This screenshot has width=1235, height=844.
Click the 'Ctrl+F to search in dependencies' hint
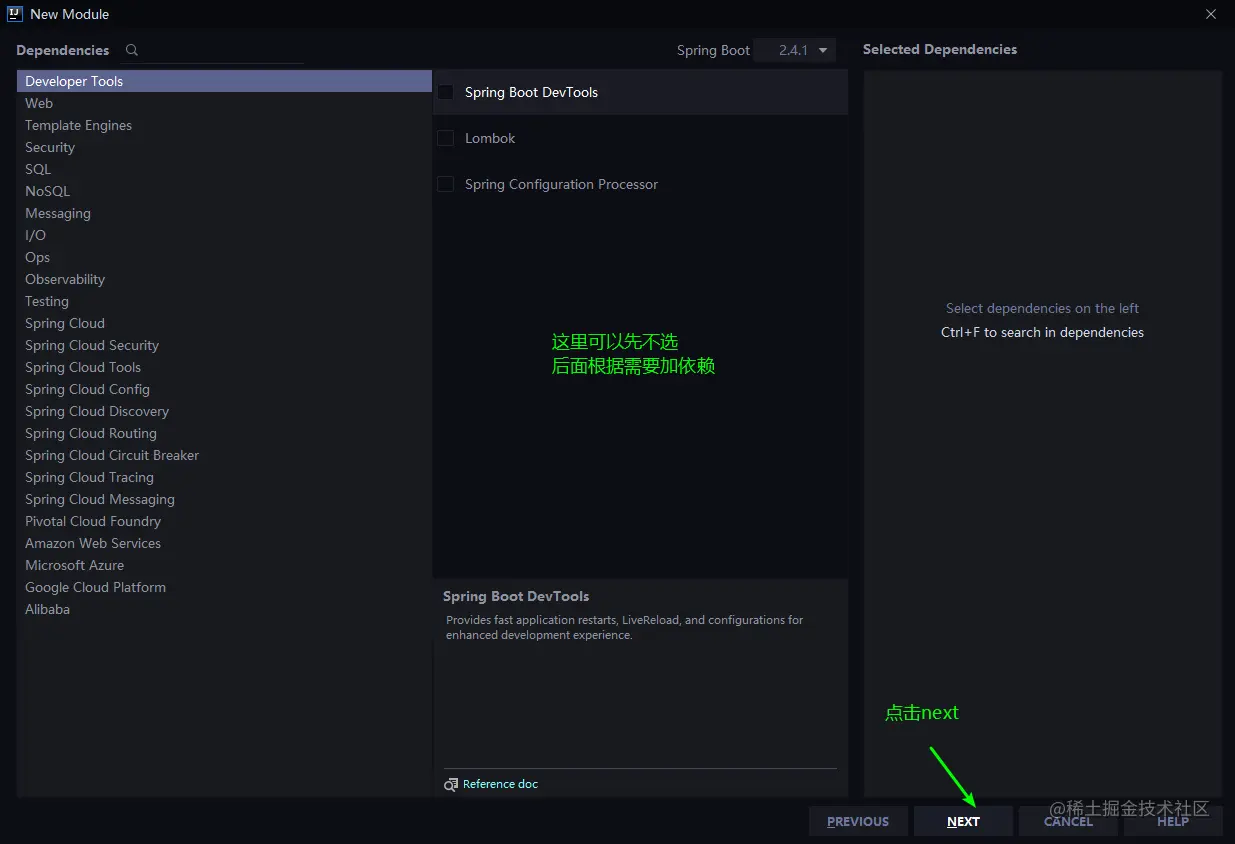pos(1042,332)
